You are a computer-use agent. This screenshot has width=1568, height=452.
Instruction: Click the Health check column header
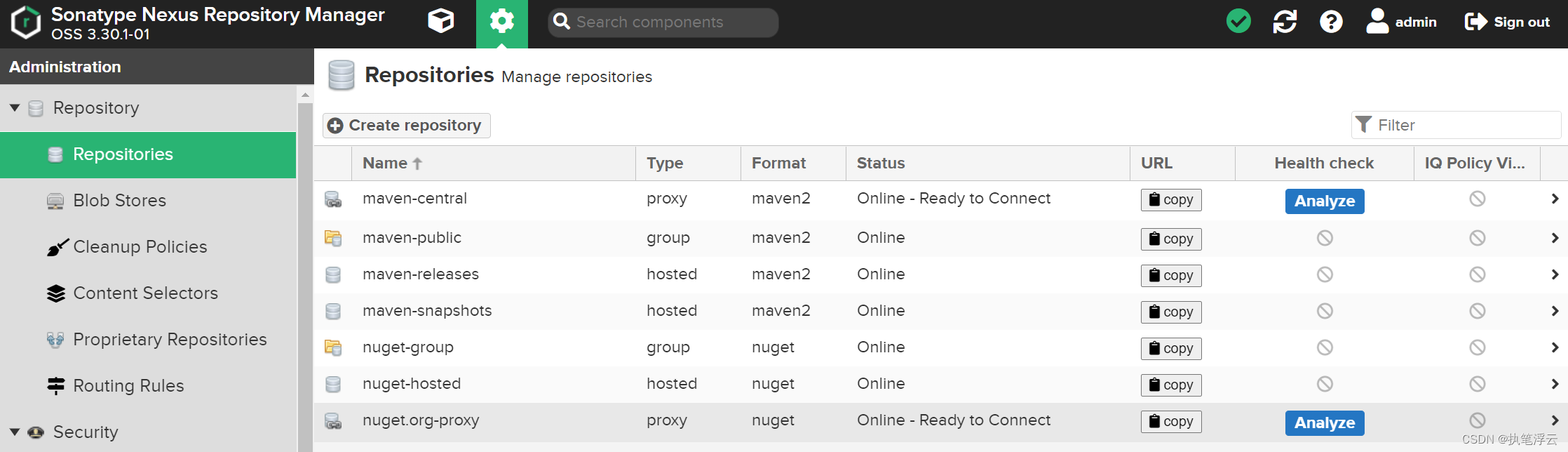tap(1324, 163)
